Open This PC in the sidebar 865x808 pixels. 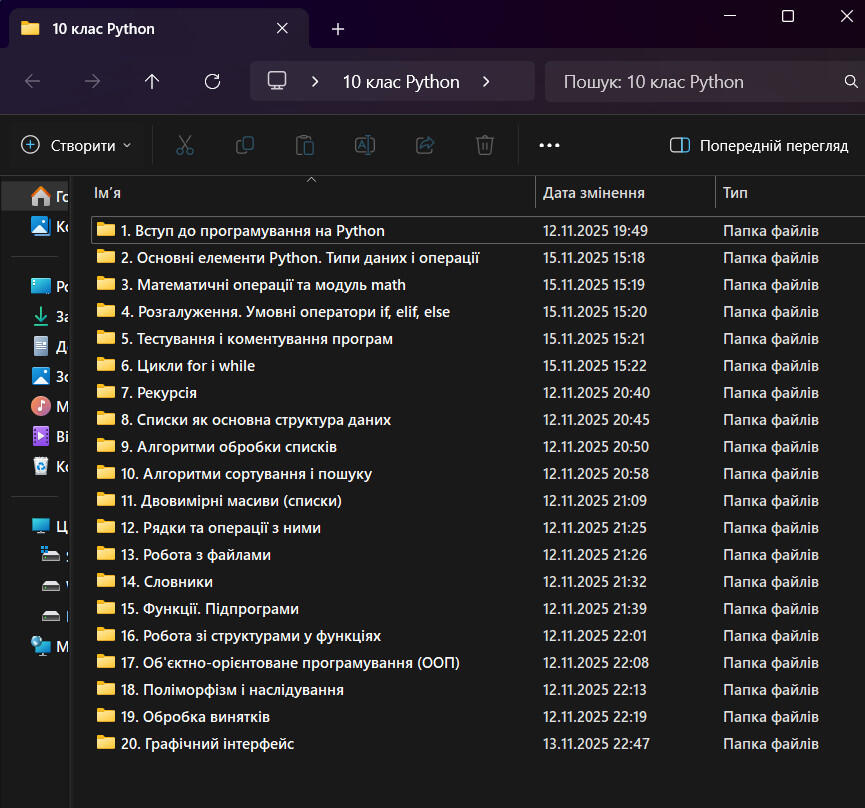(49, 526)
